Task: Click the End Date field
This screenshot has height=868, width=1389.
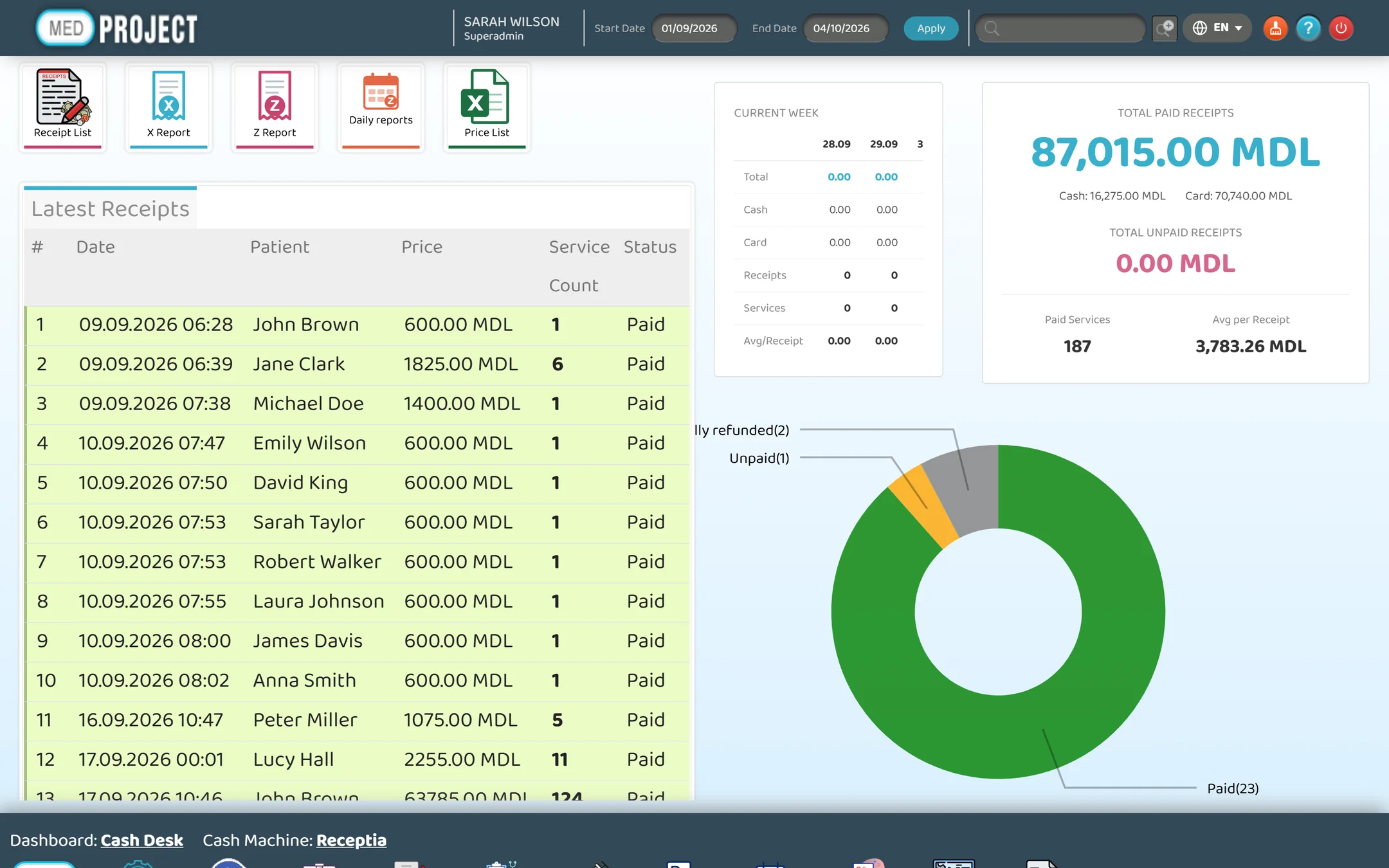Action: point(846,28)
